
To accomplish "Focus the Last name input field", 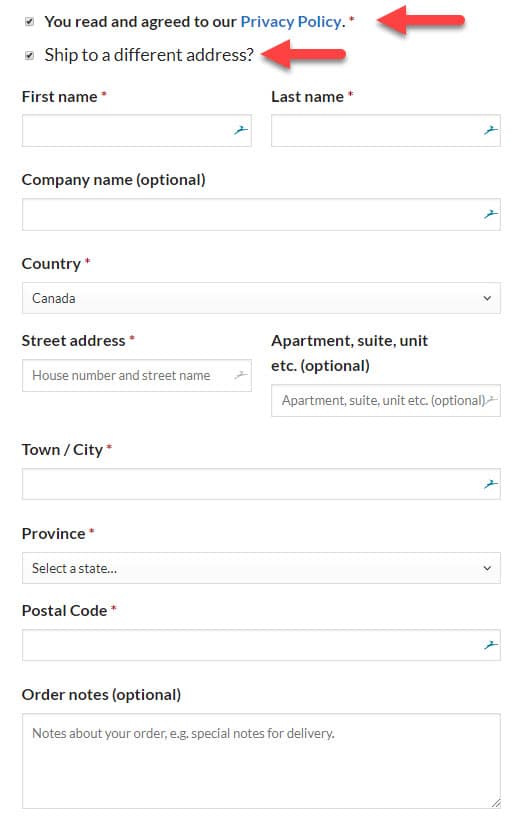I will pos(386,130).
